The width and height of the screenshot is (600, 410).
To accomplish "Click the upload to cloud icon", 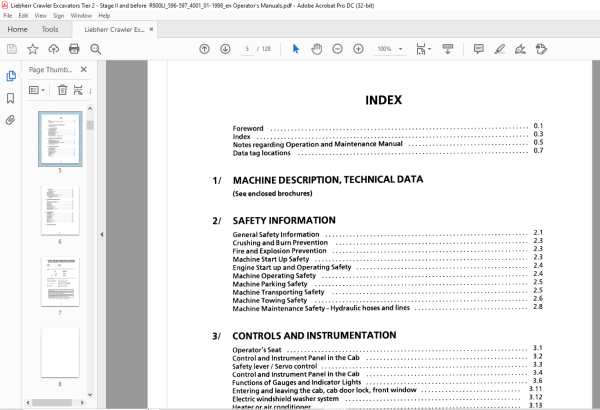I will coord(54,49).
